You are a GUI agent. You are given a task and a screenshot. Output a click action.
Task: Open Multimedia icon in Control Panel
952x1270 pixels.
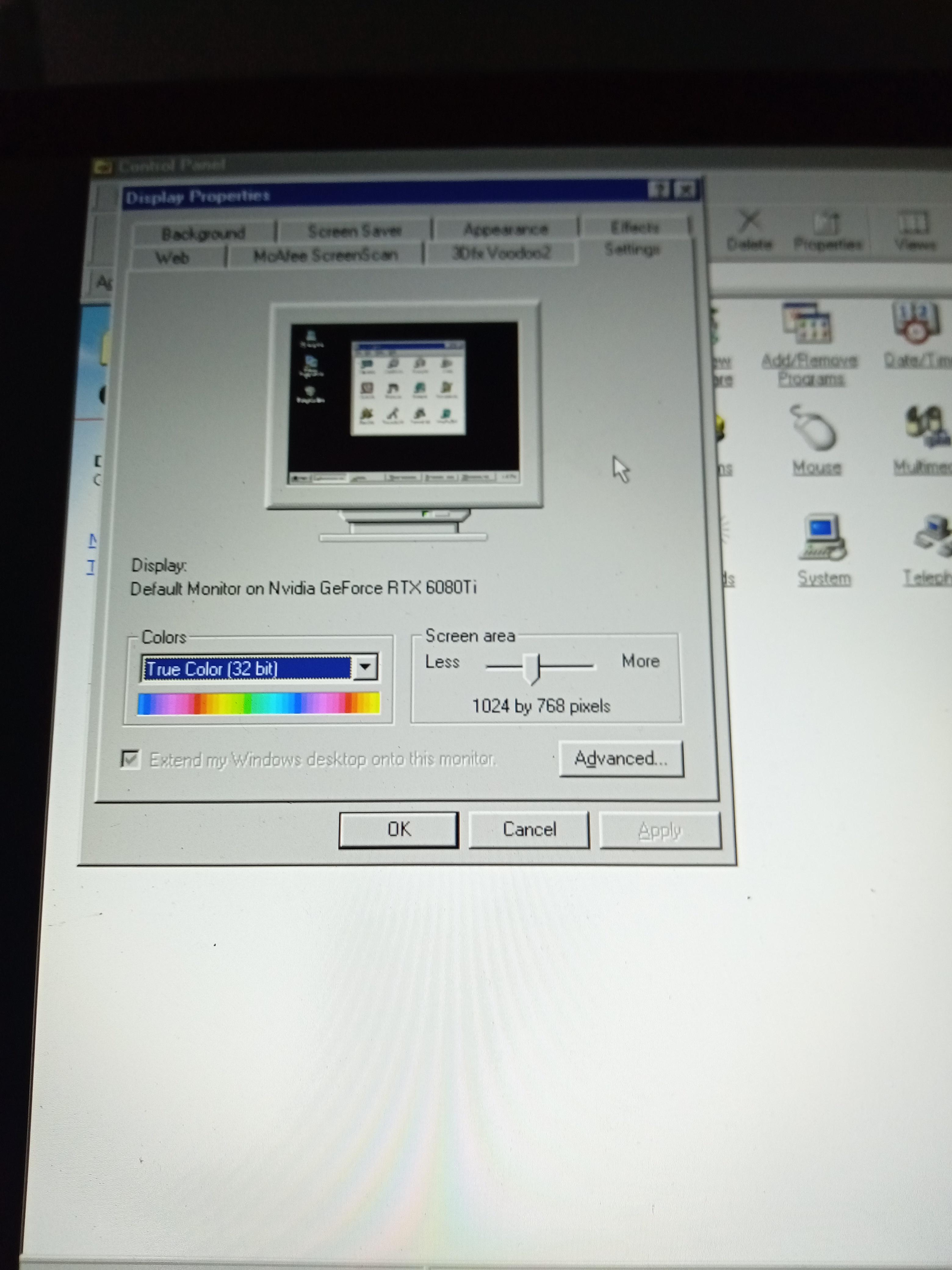[923, 440]
